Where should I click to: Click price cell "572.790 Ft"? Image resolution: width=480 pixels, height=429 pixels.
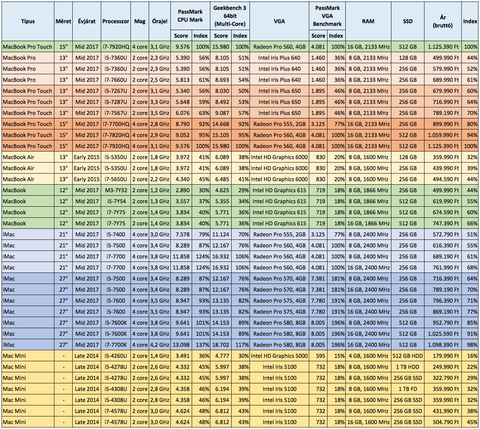(x=443, y=234)
